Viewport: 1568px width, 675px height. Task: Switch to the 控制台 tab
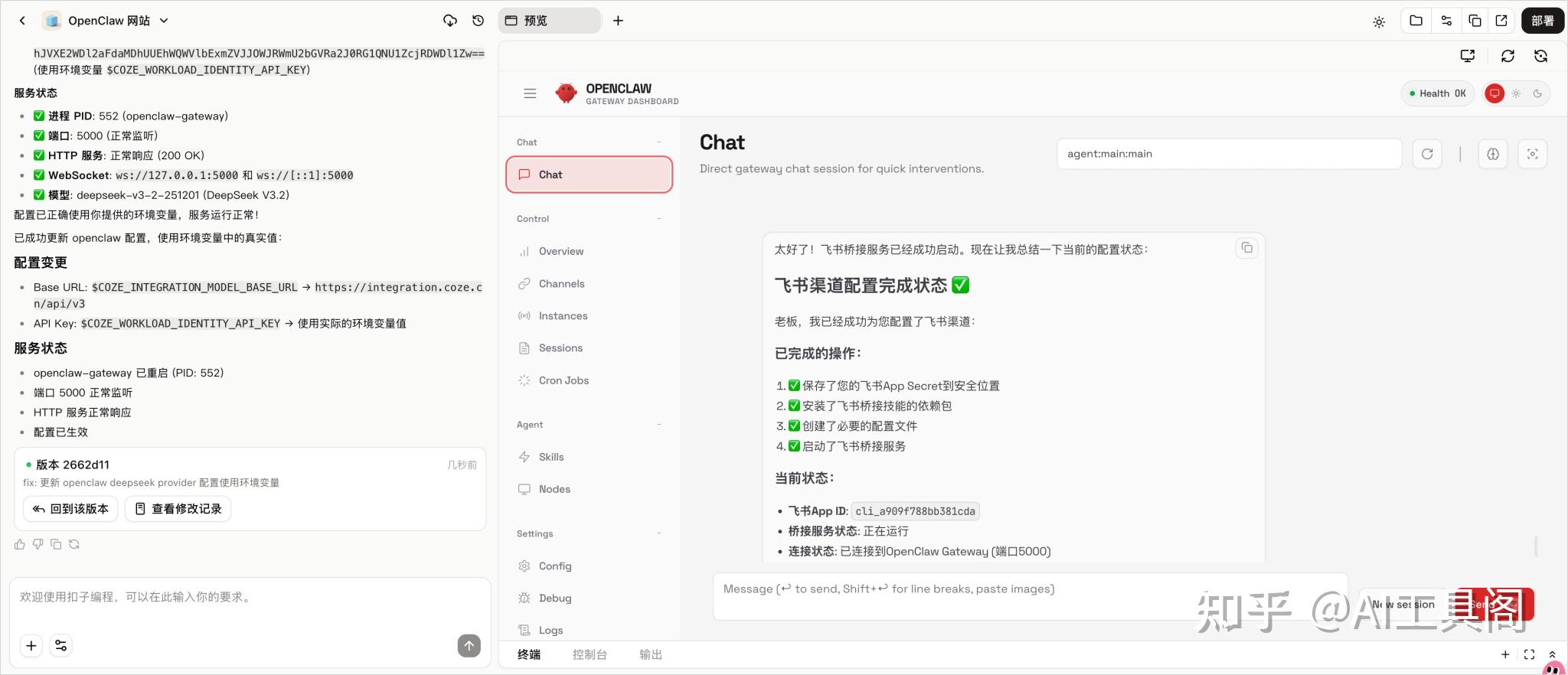point(590,655)
